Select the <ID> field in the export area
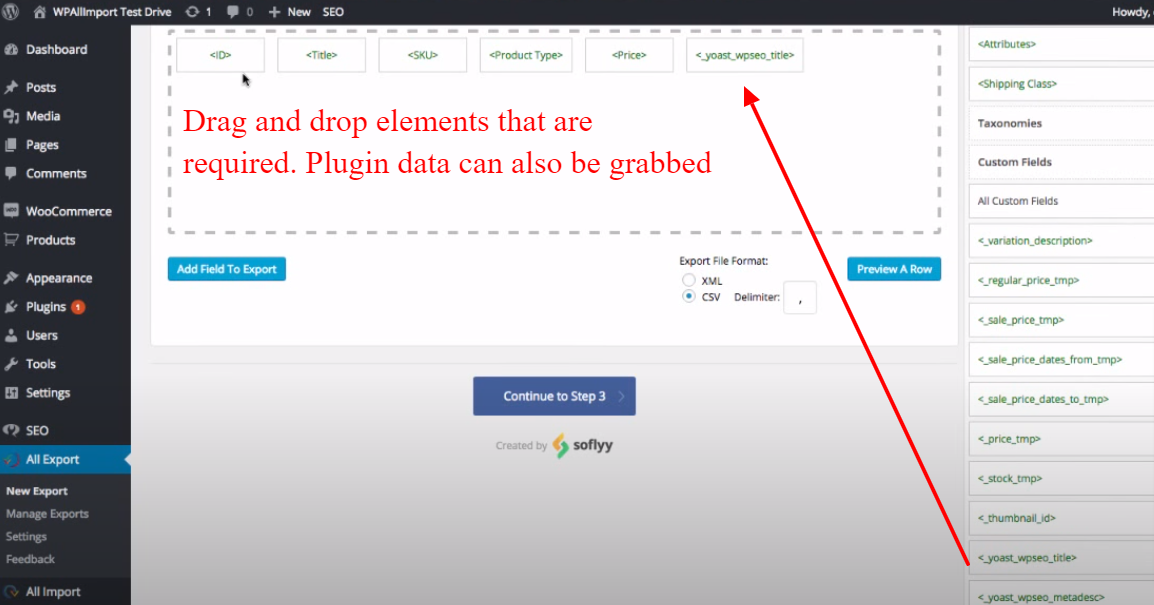Image resolution: width=1154 pixels, height=605 pixels. click(x=221, y=55)
